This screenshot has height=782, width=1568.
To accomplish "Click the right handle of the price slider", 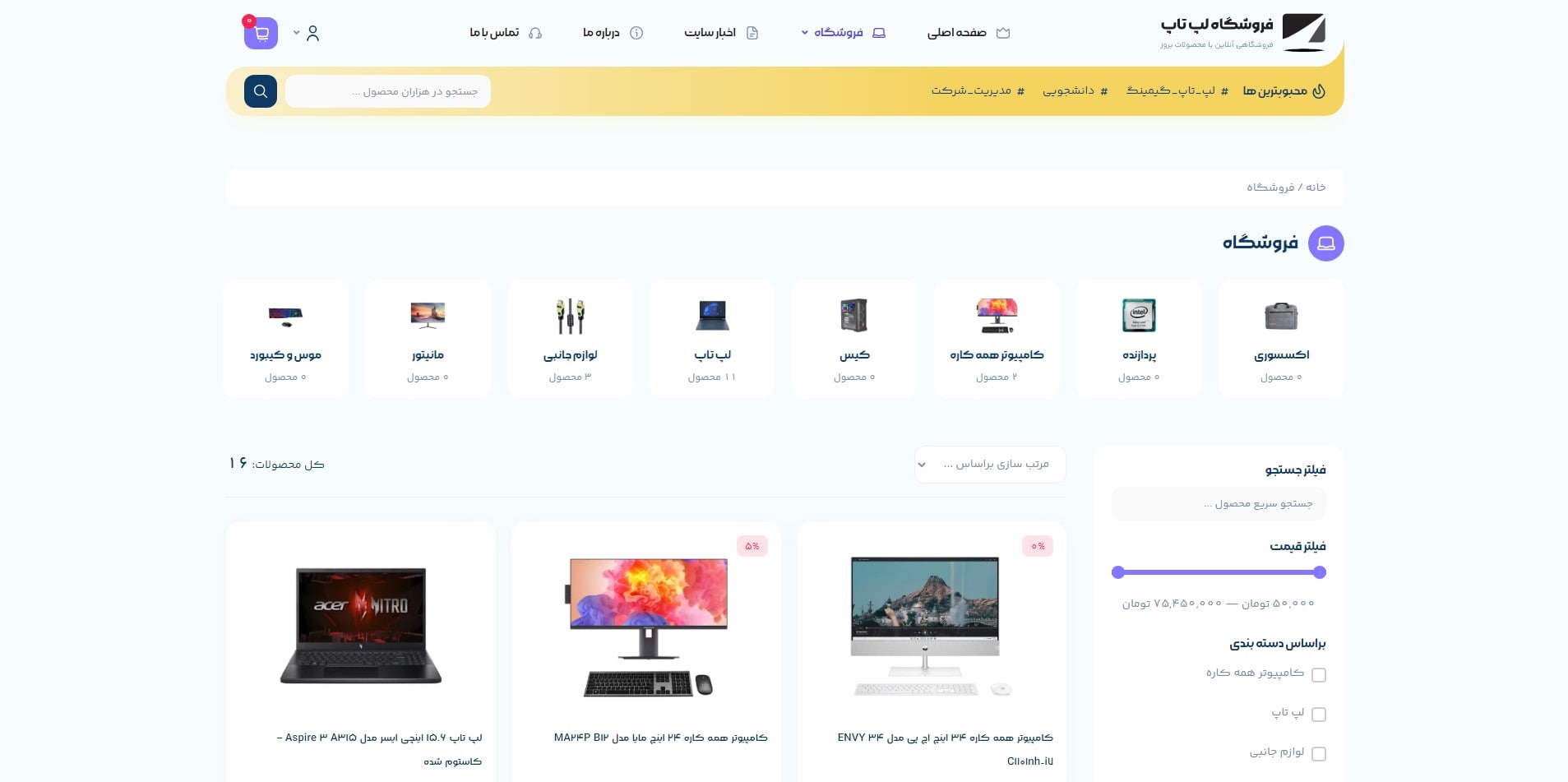I will pyautogui.click(x=1320, y=572).
